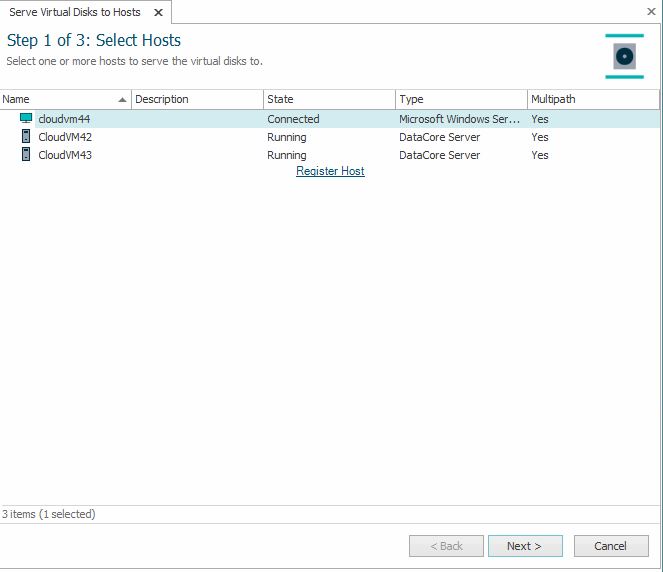
Task: Click the virtual disk wizard icon
Action: 624,56
